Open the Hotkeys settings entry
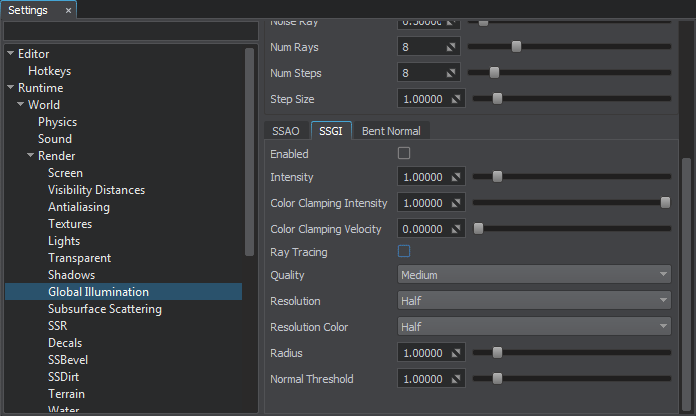 49,71
